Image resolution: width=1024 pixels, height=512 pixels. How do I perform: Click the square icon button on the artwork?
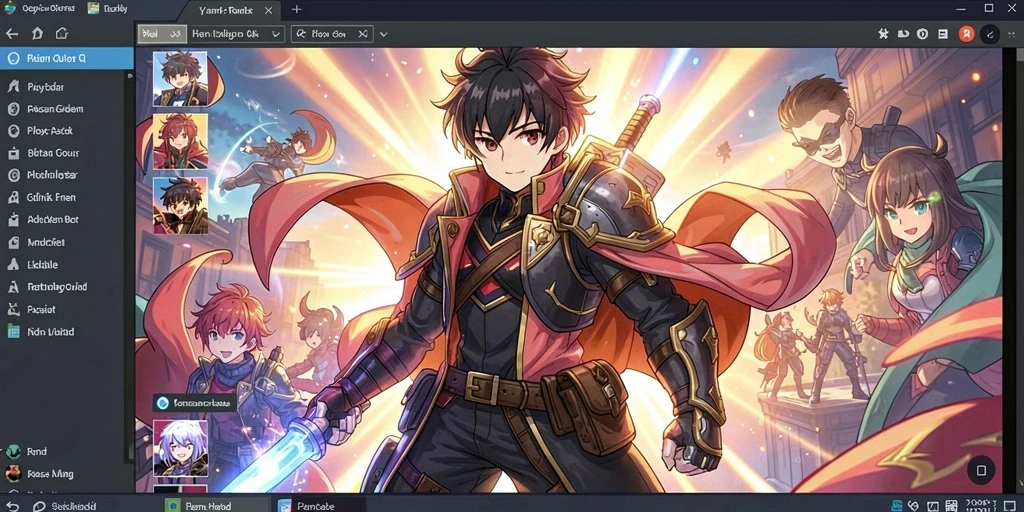pyautogui.click(x=980, y=470)
